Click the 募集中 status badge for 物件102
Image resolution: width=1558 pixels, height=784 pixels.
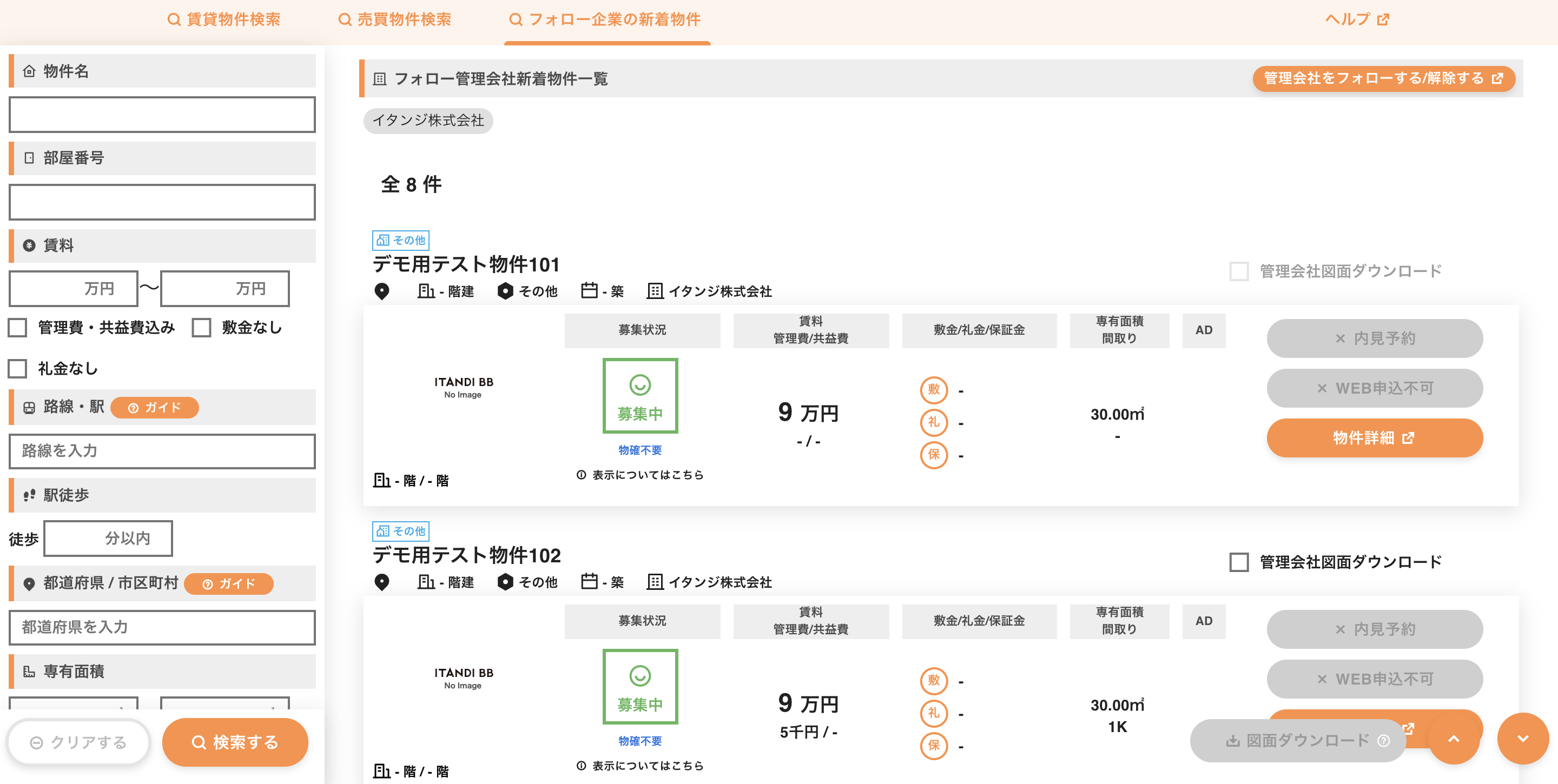click(640, 687)
